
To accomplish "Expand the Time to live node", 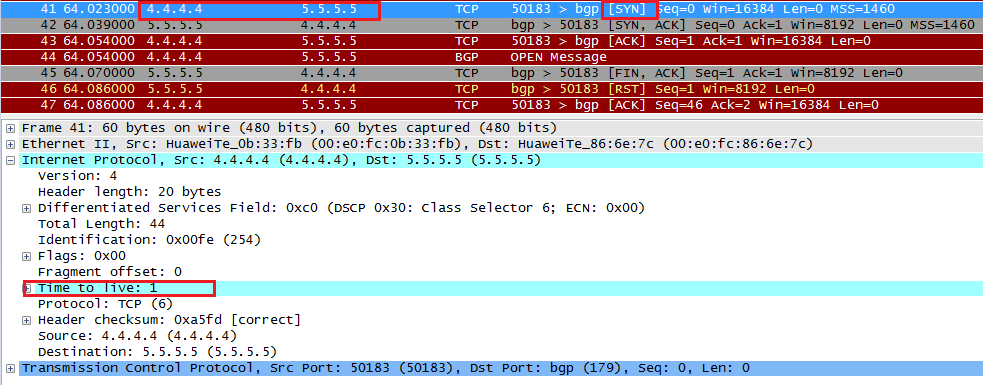I will click(26, 288).
